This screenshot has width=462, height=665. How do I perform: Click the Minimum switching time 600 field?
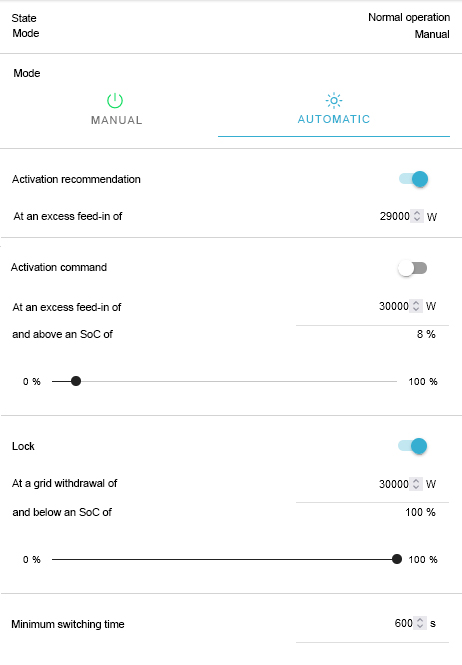(403, 623)
